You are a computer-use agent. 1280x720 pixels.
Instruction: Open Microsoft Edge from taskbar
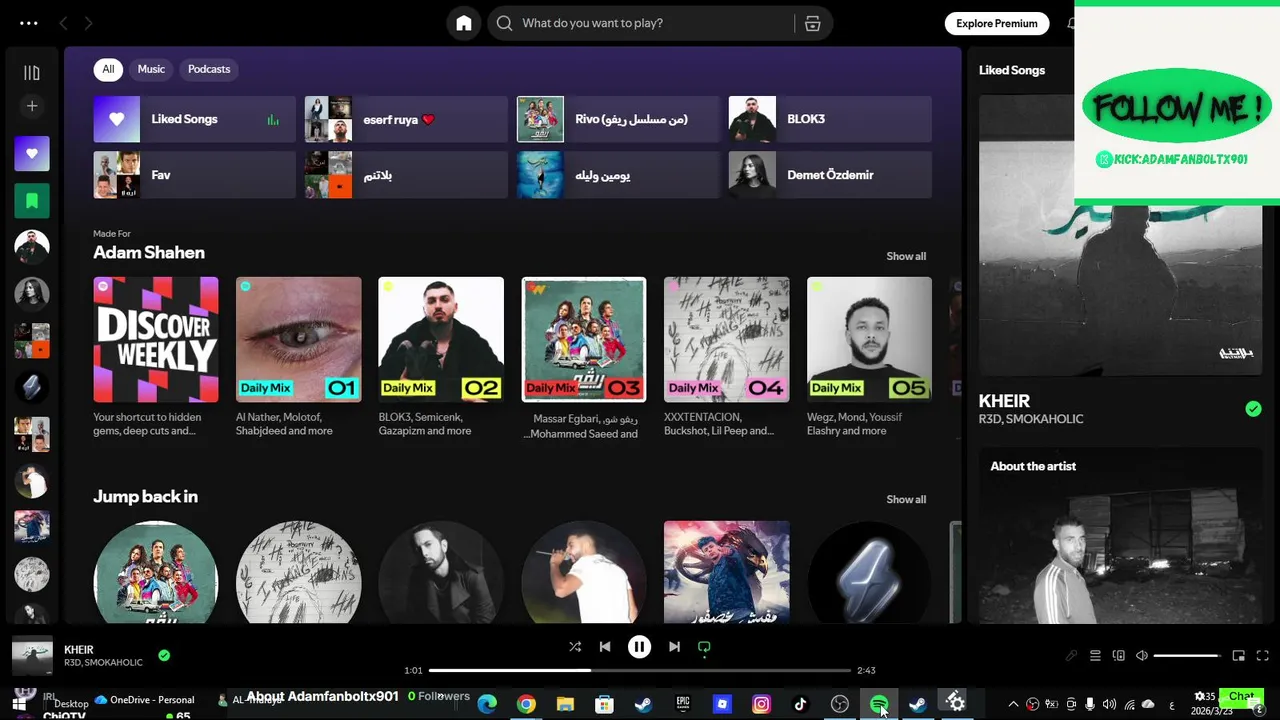coord(487,704)
